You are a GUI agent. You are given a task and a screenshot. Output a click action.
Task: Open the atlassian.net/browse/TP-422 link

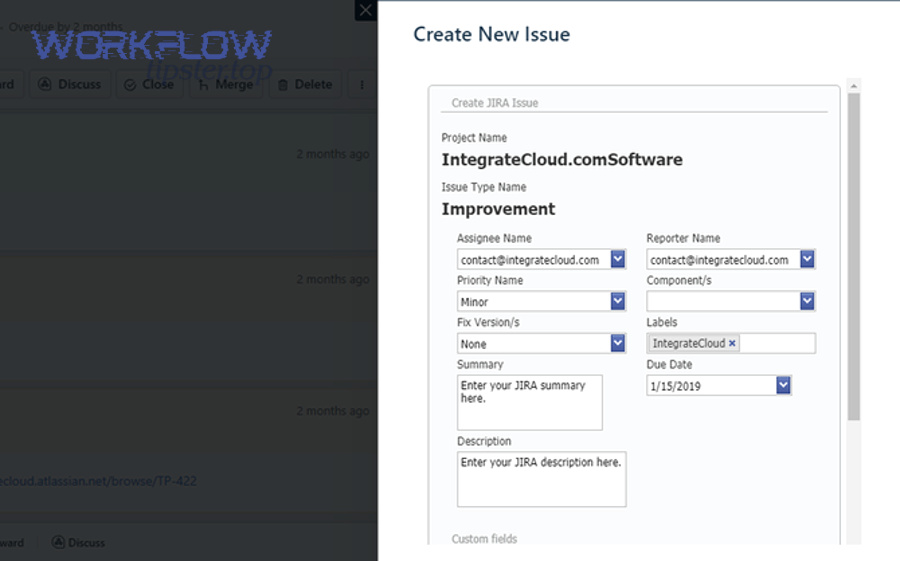click(98, 481)
